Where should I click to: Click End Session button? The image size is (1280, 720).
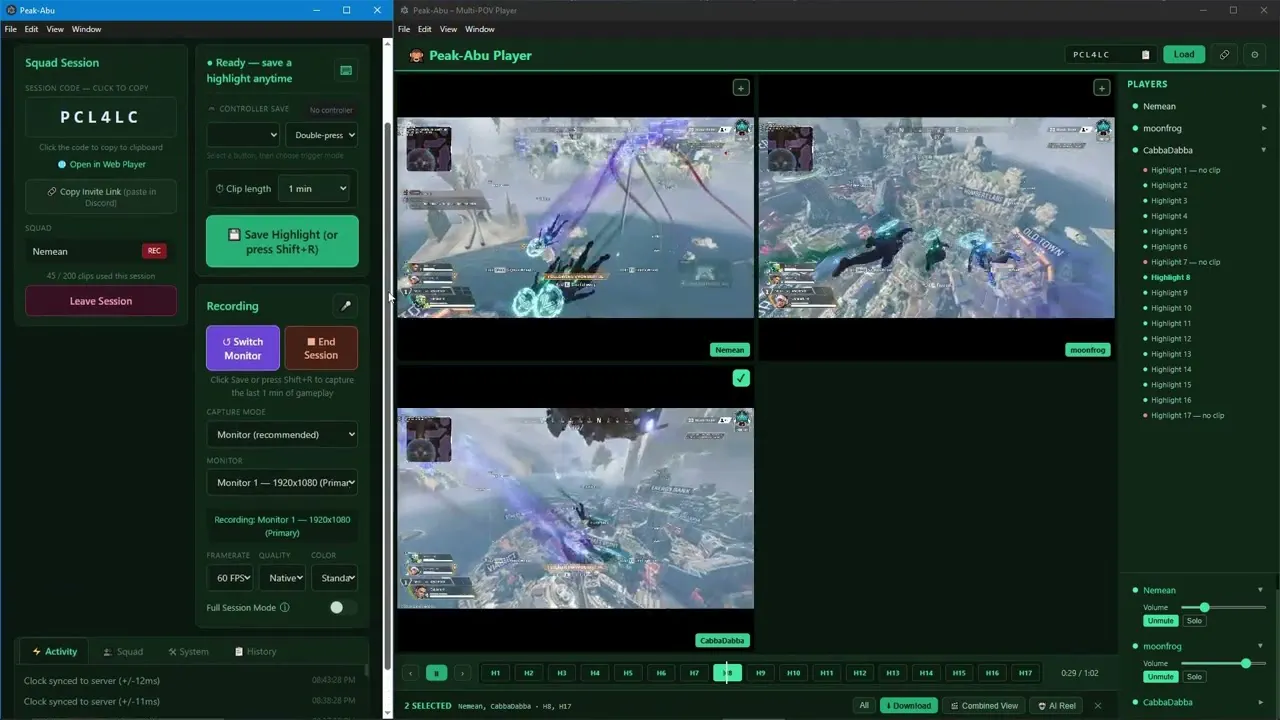pos(321,348)
